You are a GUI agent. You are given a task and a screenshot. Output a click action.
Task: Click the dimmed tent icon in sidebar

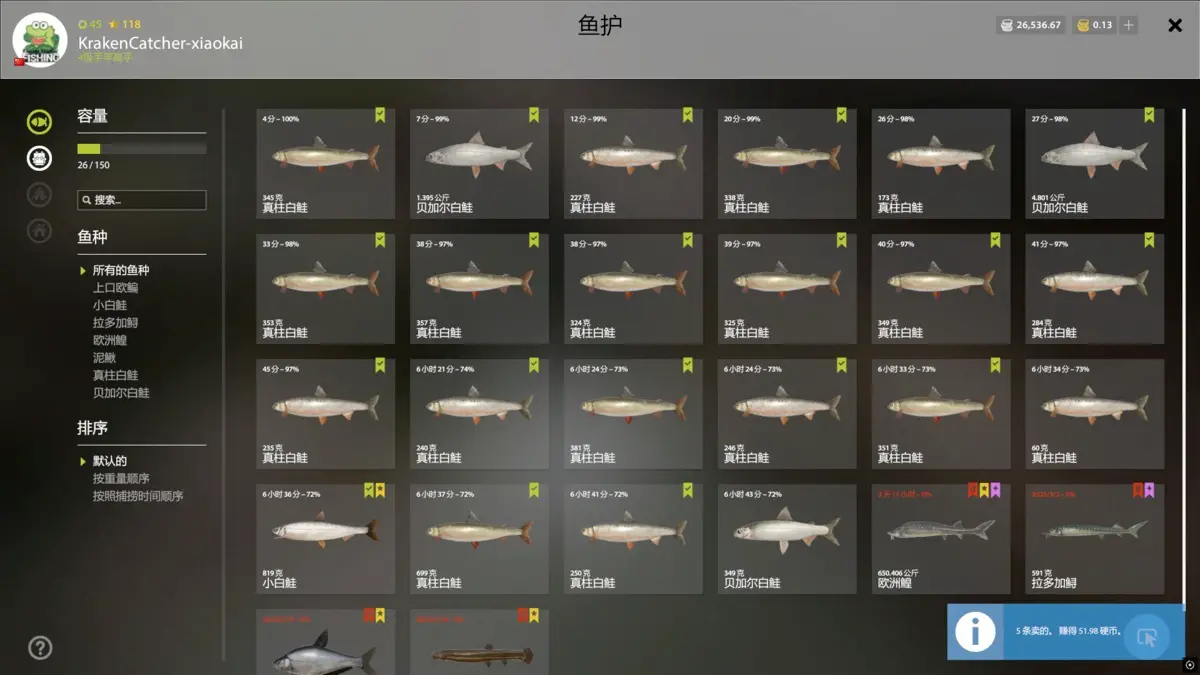pos(39,194)
